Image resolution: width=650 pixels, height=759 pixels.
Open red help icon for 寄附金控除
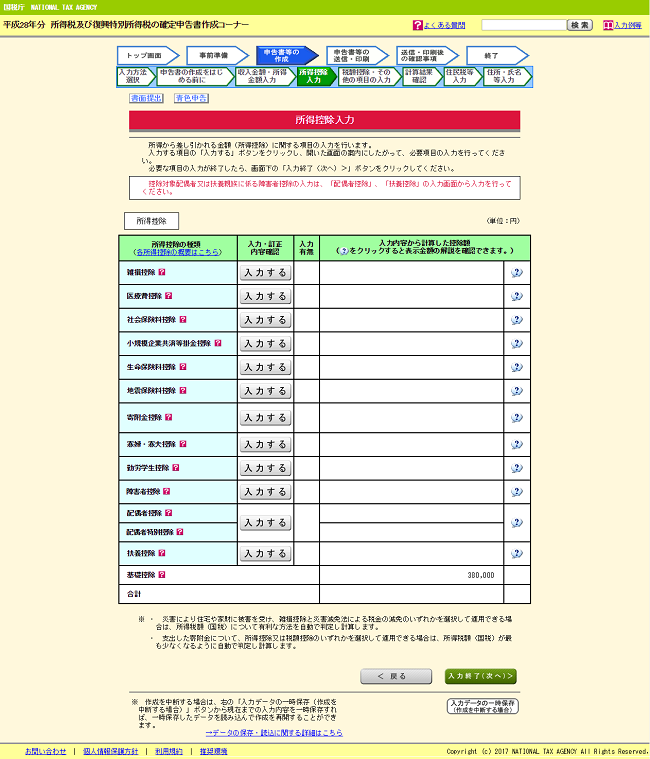point(168,417)
